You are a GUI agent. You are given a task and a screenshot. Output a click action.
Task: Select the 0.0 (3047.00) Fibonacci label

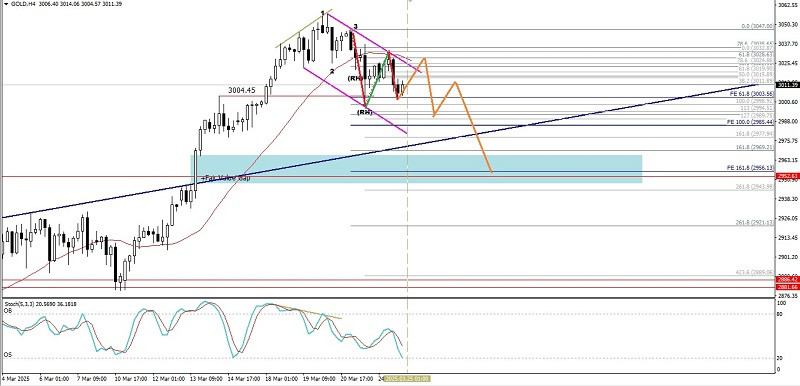pos(758,27)
